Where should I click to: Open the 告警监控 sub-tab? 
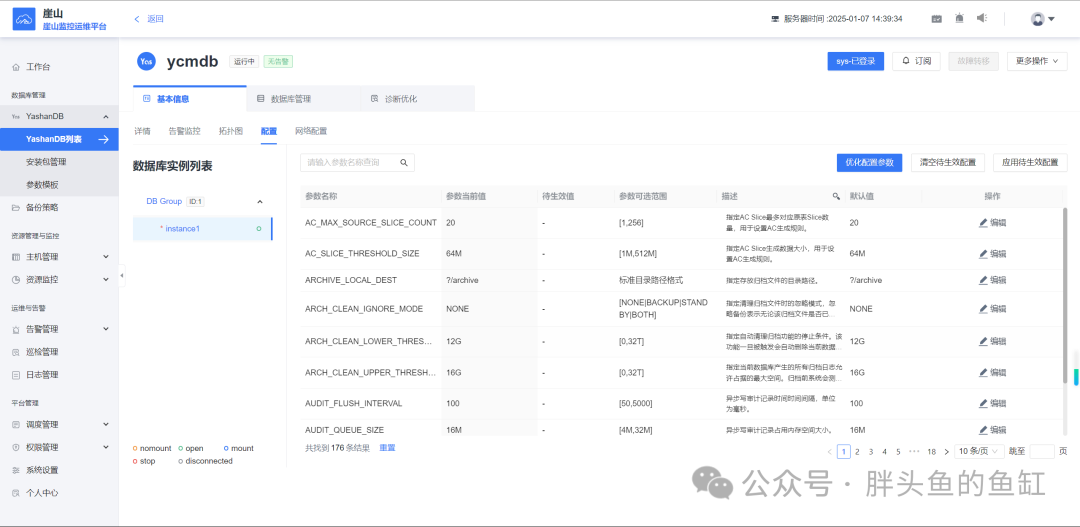185,131
